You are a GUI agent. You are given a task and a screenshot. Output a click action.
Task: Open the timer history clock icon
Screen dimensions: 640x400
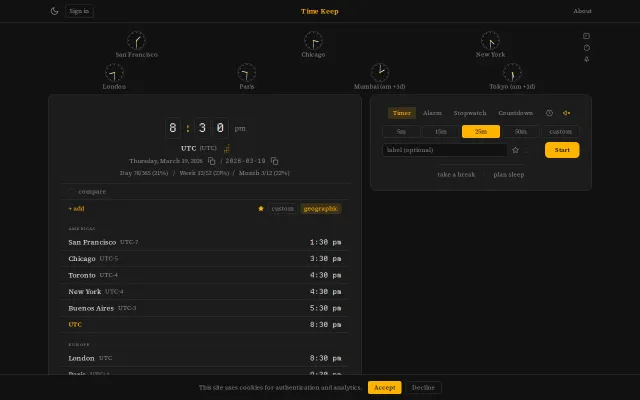tap(549, 113)
